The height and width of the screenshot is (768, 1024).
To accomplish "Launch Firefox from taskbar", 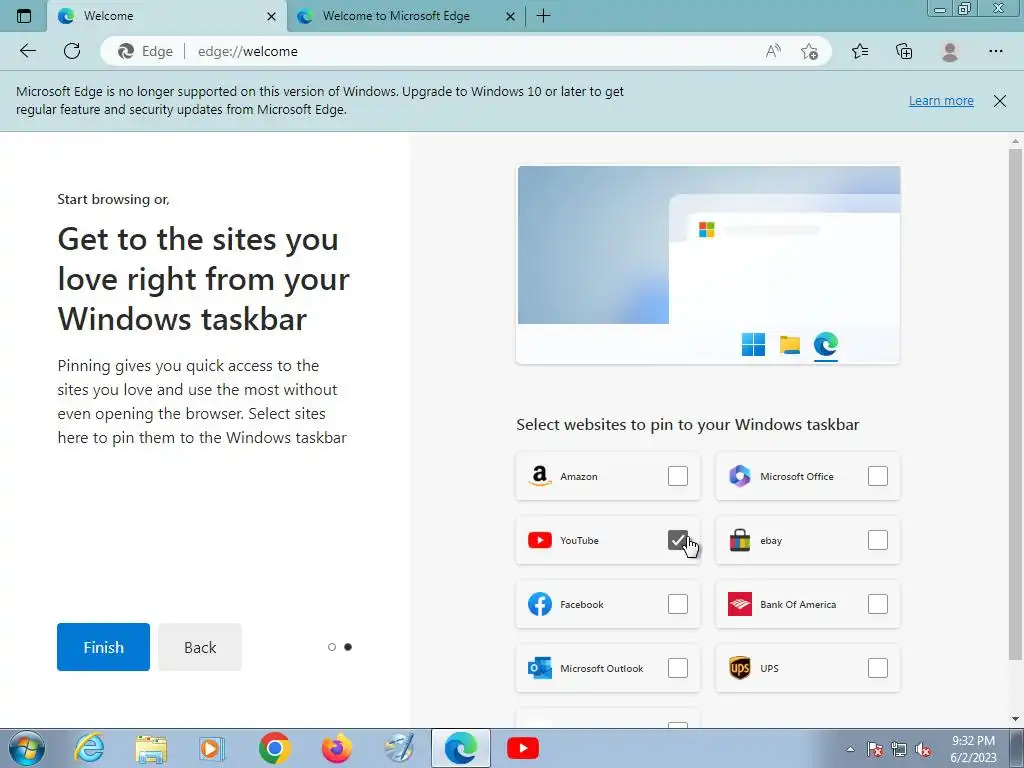I will click(x=337, y=748).
